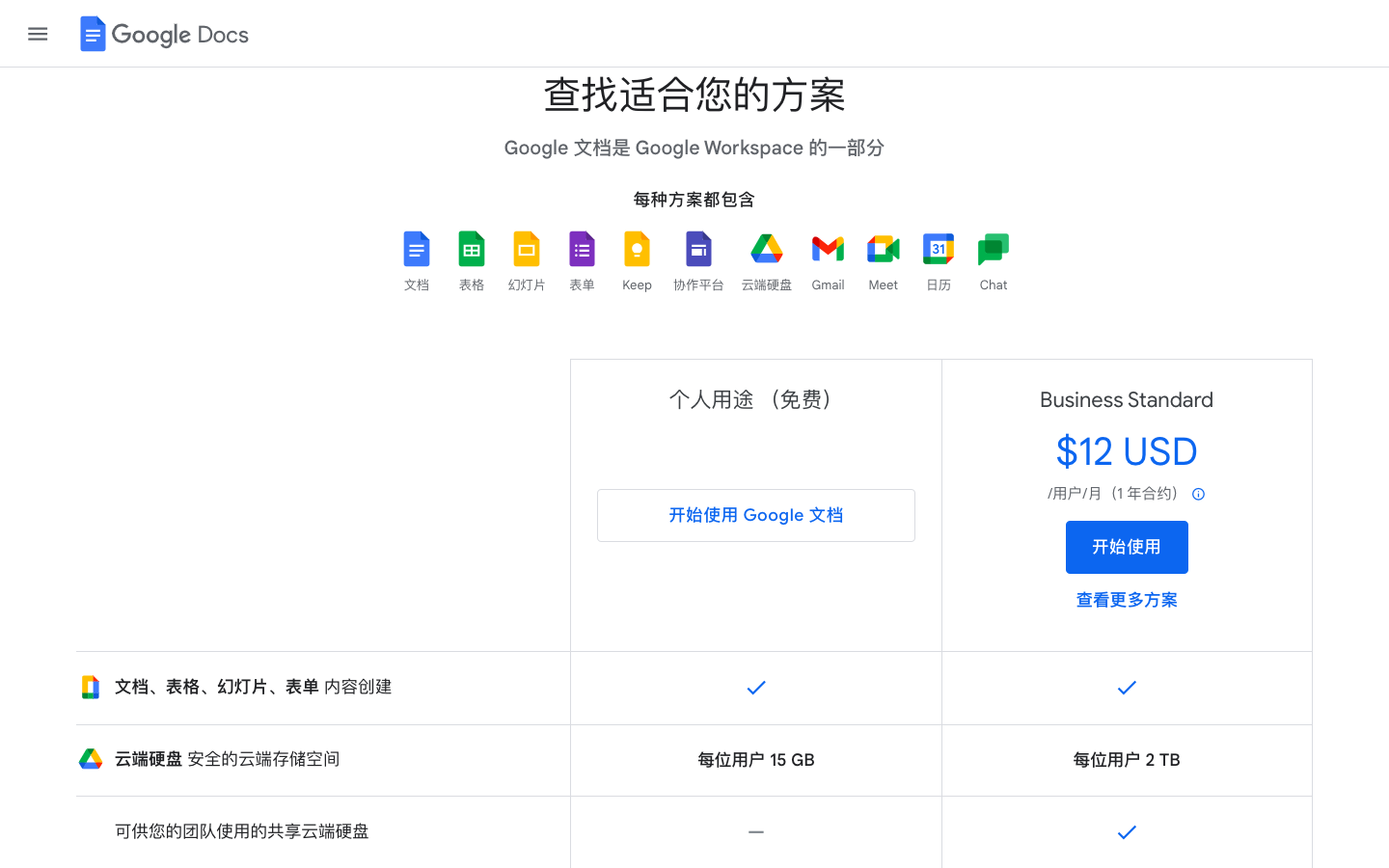
Task: Click the Business Standard checkmark in 内容创建 row
Action: point(1127,688)
